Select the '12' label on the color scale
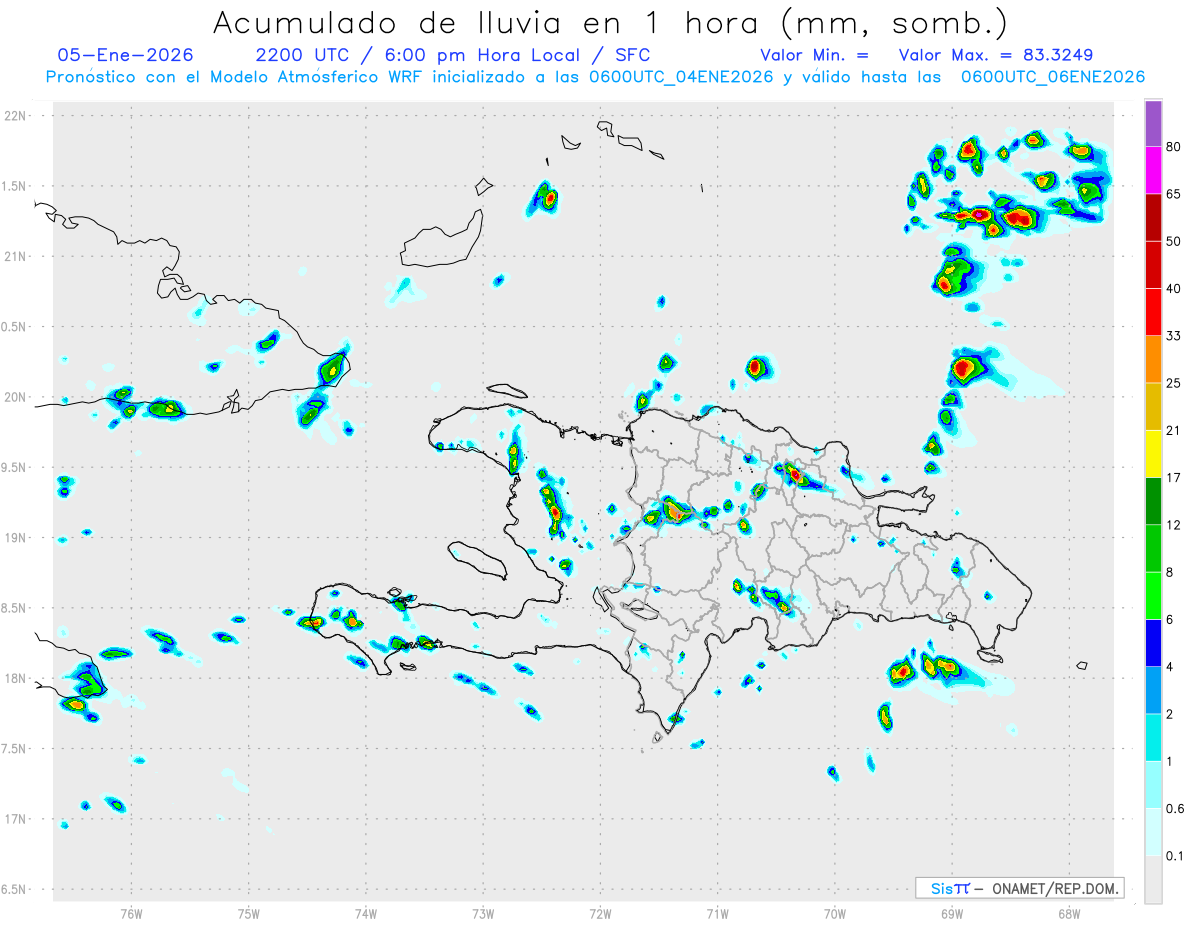The height and width of the screenshot is (927, 1200). tap(1174, 525)
